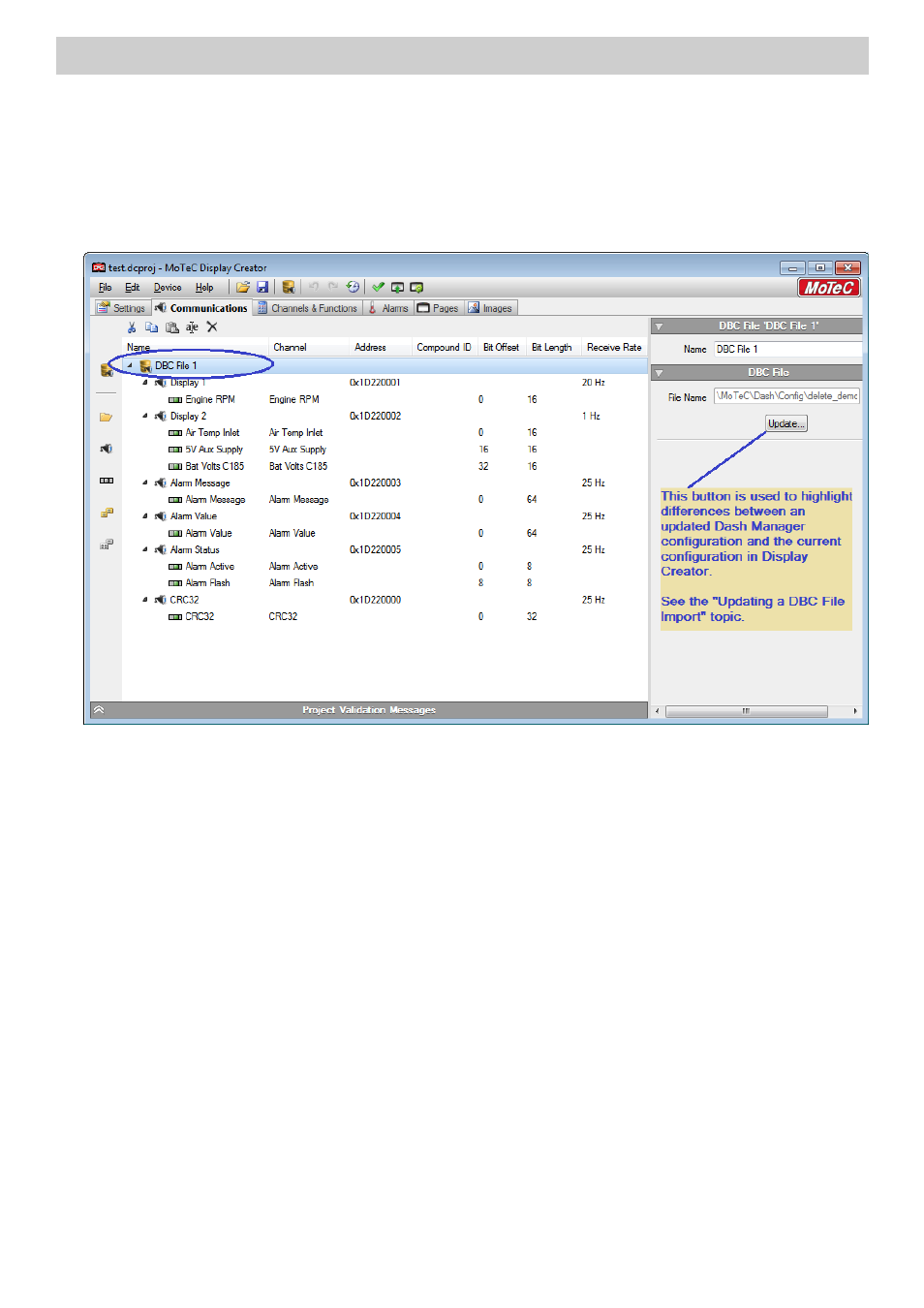924x1308 pixels.
Task: Open project with the folder toolbar icon
Action: pyautogui.click(x=243, y=288)
